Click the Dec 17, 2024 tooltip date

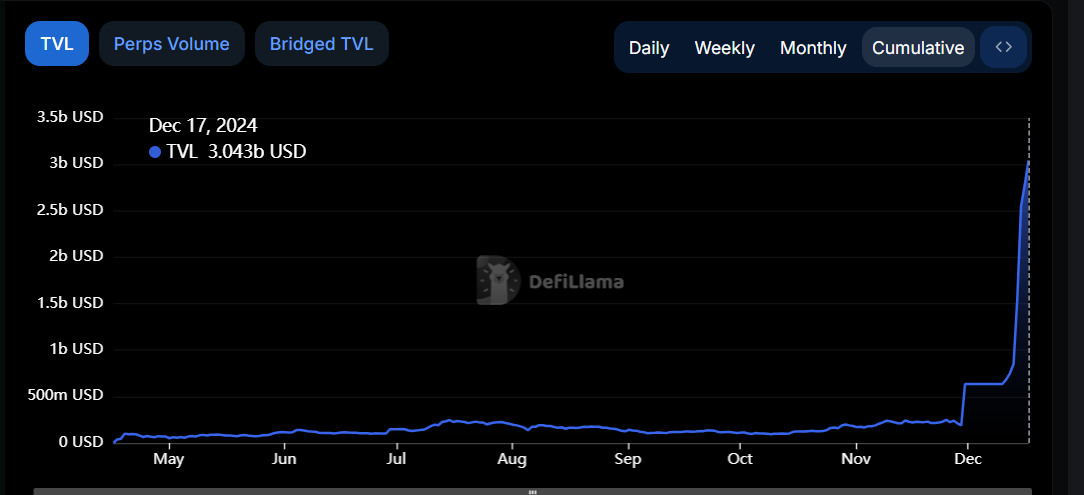pyautogui.click(x=203, y=125)
